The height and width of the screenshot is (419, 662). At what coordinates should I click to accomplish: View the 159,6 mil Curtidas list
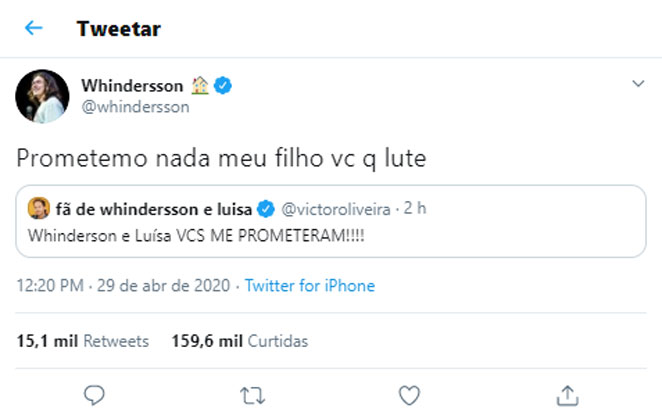coord(234,341)
